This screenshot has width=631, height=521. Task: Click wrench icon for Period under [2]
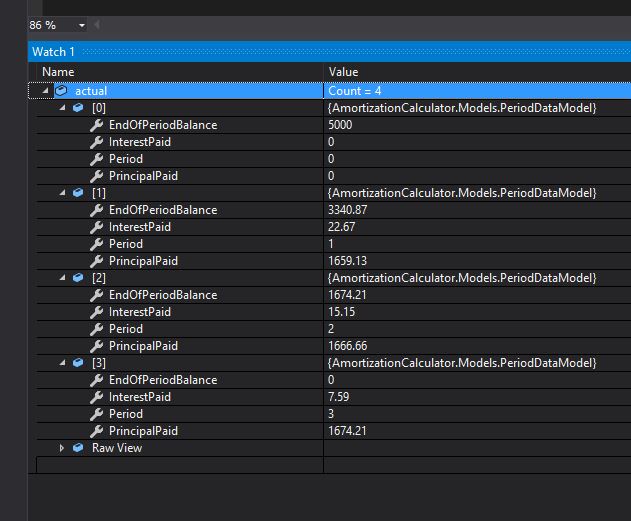point(96,329)
